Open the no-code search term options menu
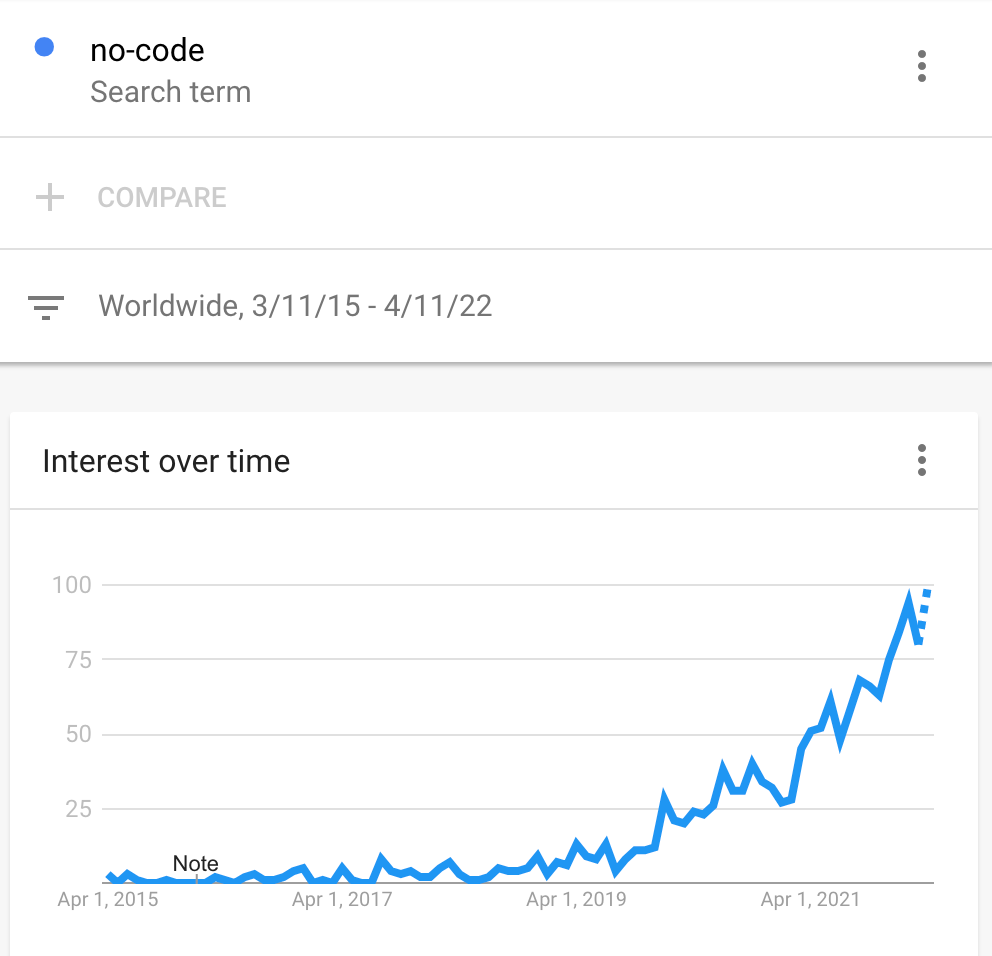Viewport: 992px width, 956px height. (x=921, y=67)
